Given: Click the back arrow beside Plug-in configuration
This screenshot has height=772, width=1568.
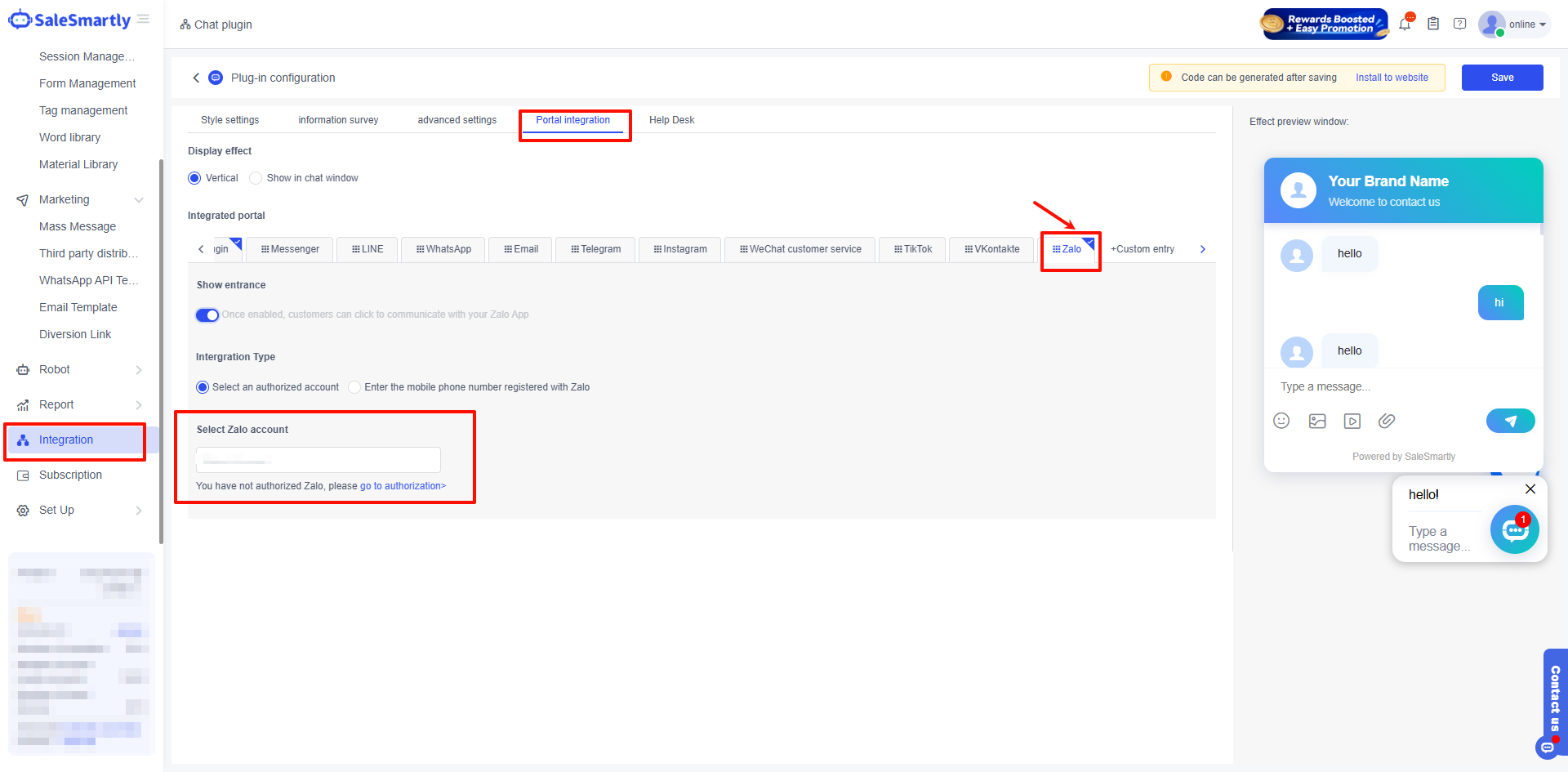Looking at the screenshot, I should 196,78.
